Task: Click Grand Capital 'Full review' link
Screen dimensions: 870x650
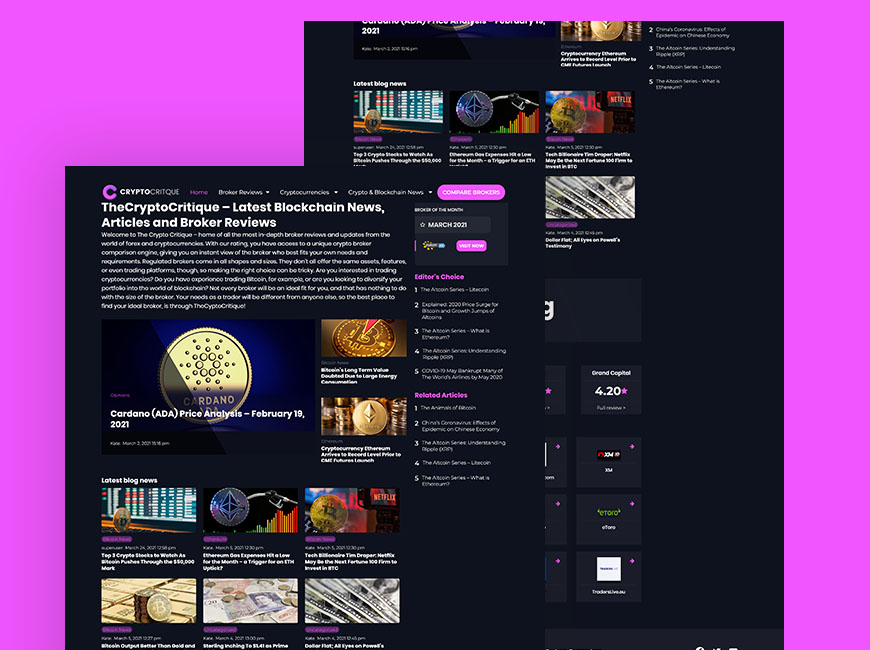Action: (x=611, y=407)
